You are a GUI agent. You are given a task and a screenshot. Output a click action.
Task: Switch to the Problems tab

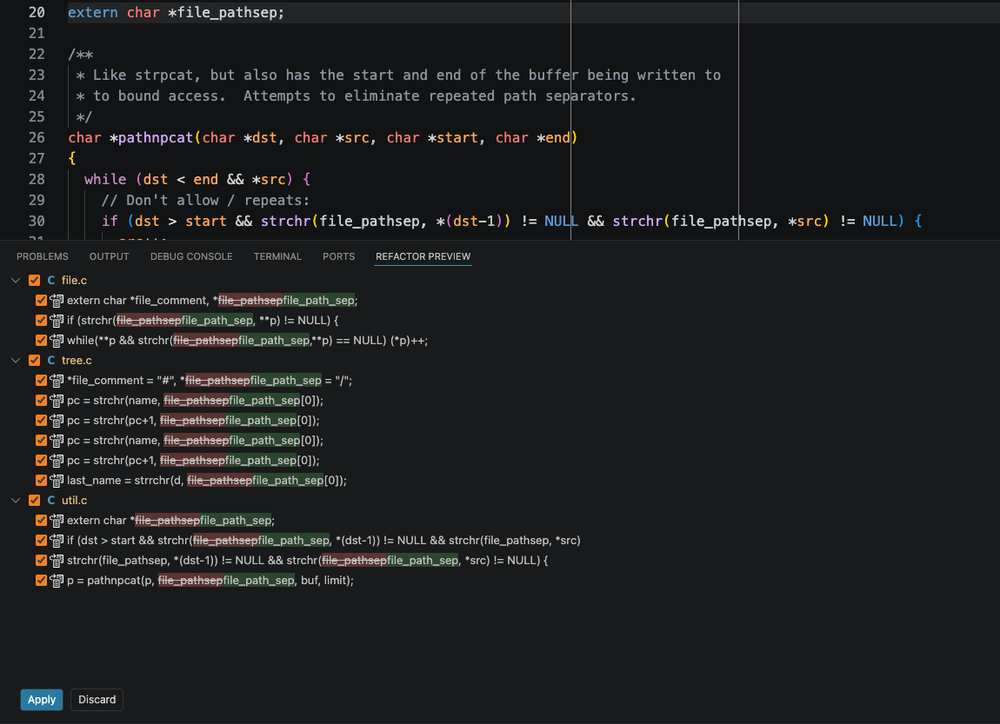click(x=42, y=256)
